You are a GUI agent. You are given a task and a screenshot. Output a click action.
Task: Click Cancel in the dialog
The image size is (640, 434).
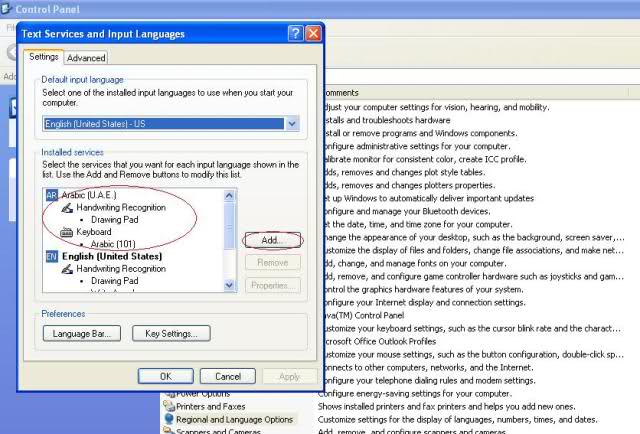point(228,376)
